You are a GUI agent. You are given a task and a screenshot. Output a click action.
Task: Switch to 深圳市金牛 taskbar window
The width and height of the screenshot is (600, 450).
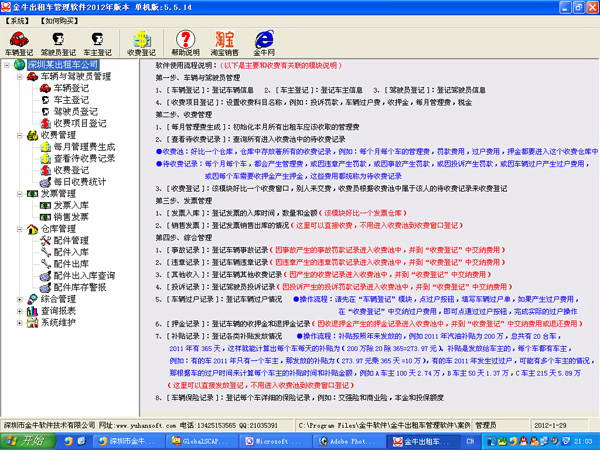coord(129,441)
